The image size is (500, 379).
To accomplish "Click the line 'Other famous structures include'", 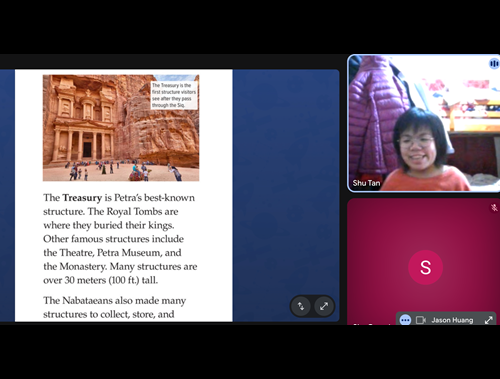I will (113, 239).
